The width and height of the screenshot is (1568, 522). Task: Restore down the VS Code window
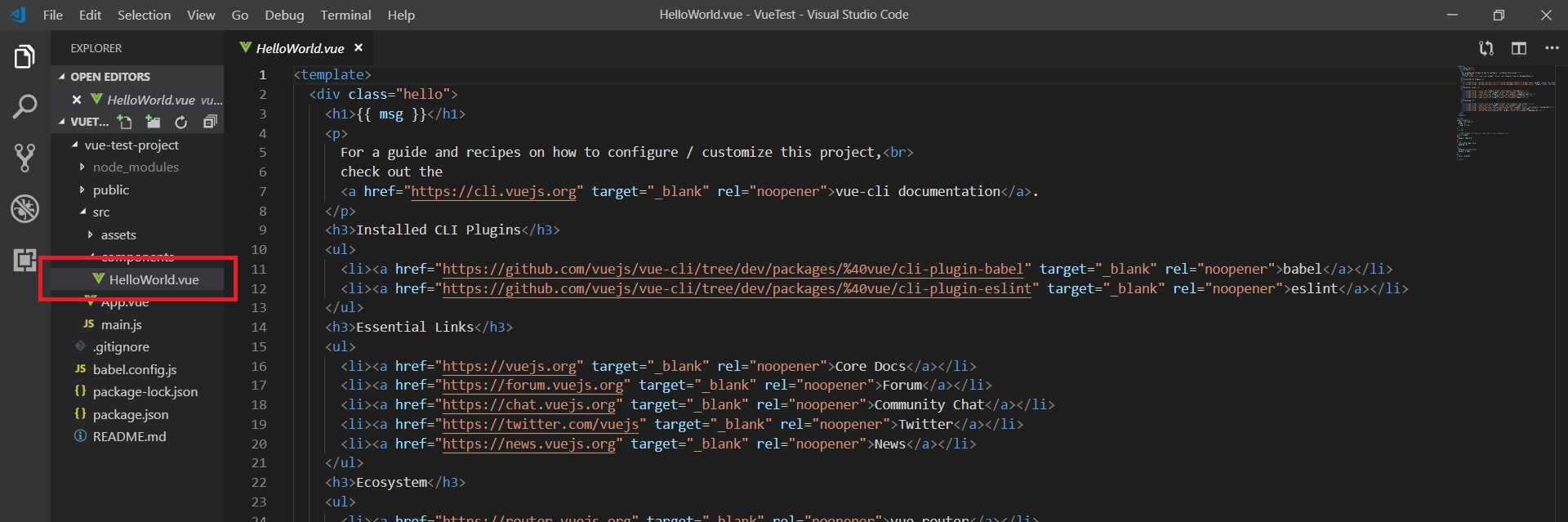click(1499, 15)
